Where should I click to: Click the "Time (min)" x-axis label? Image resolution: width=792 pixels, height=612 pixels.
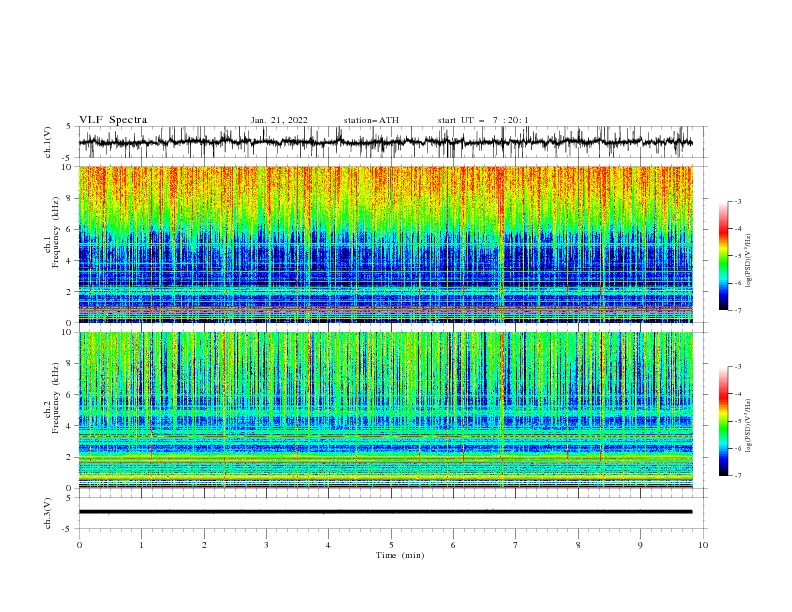point(400,555)
